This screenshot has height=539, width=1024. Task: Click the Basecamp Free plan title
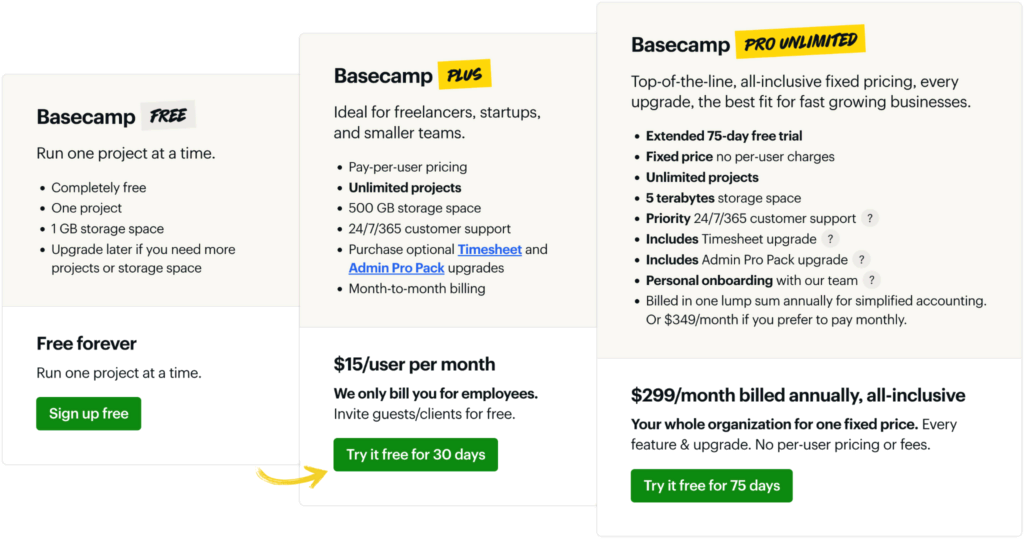point(86,117)
